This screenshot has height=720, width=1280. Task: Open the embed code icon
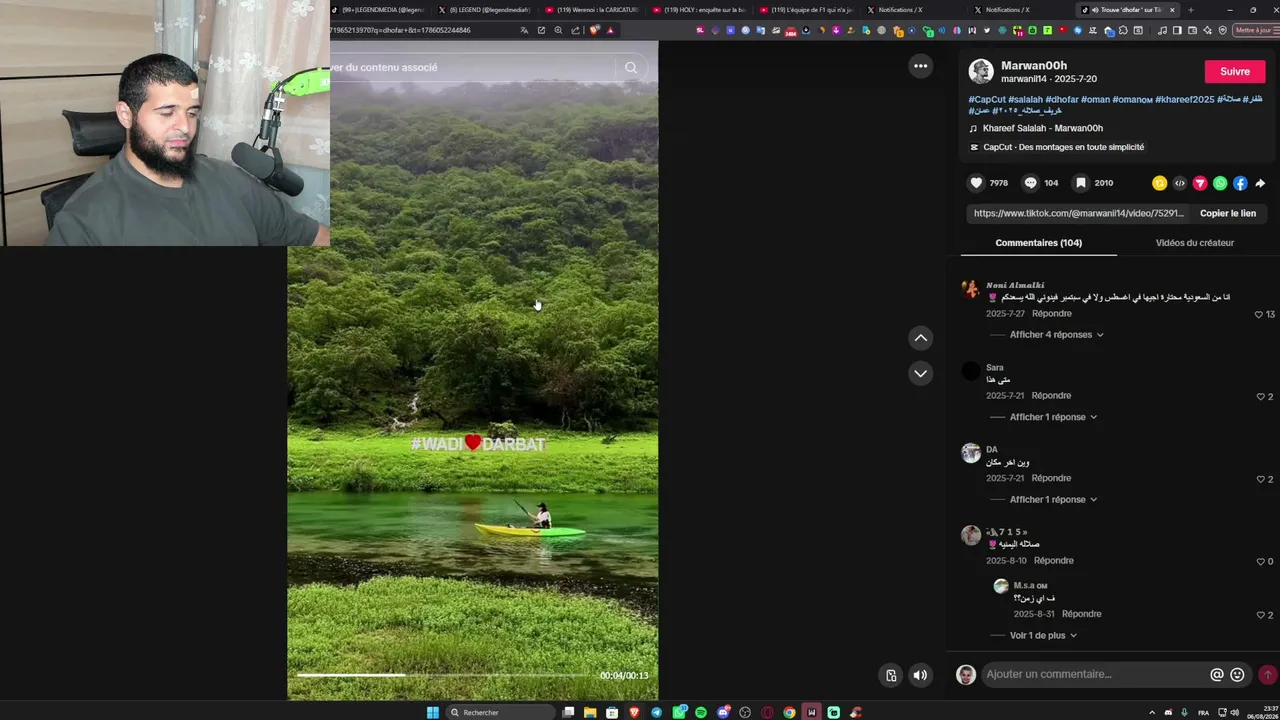[1179, 183]
